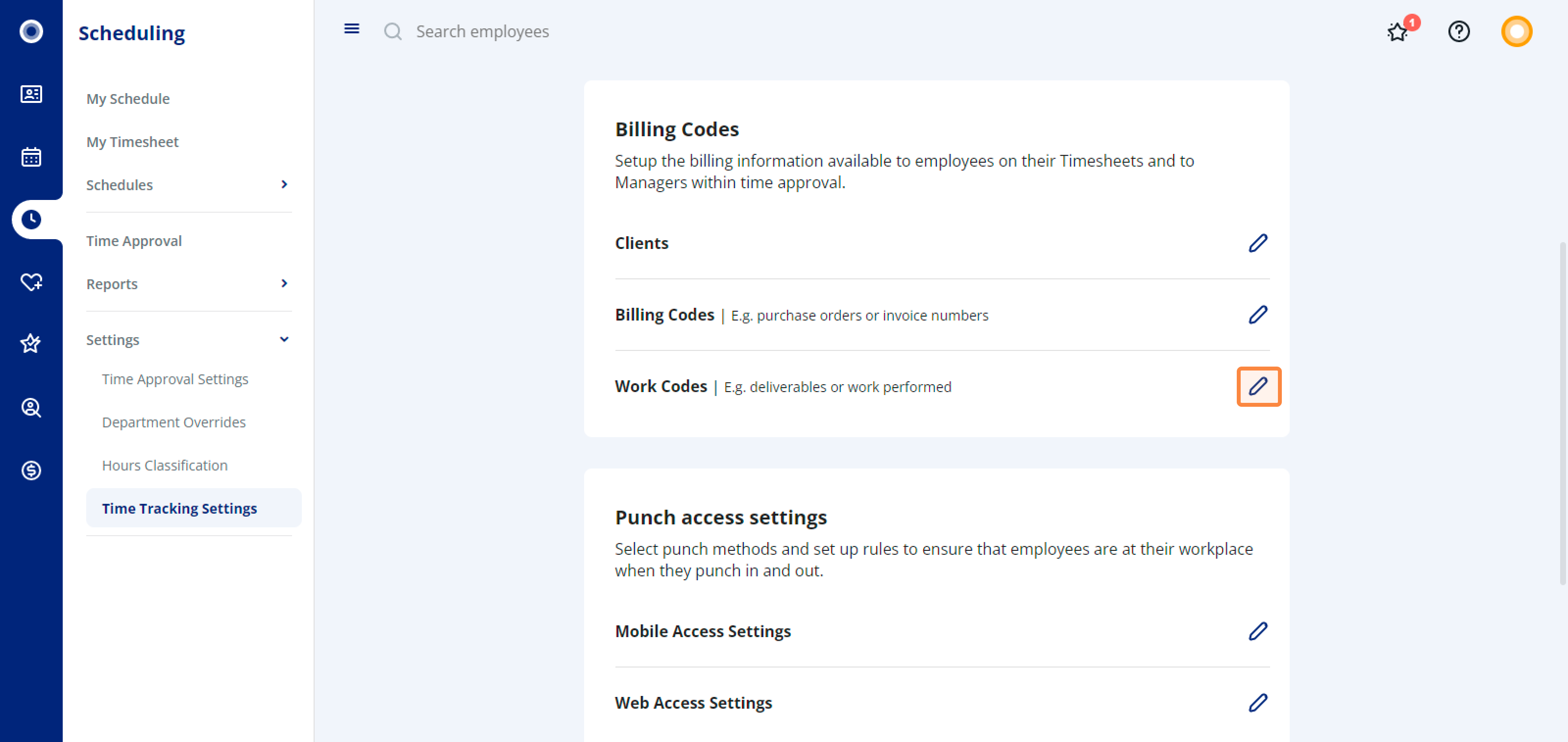
Task: Open the dollar payroll icon in the rail
Action: 31,470
